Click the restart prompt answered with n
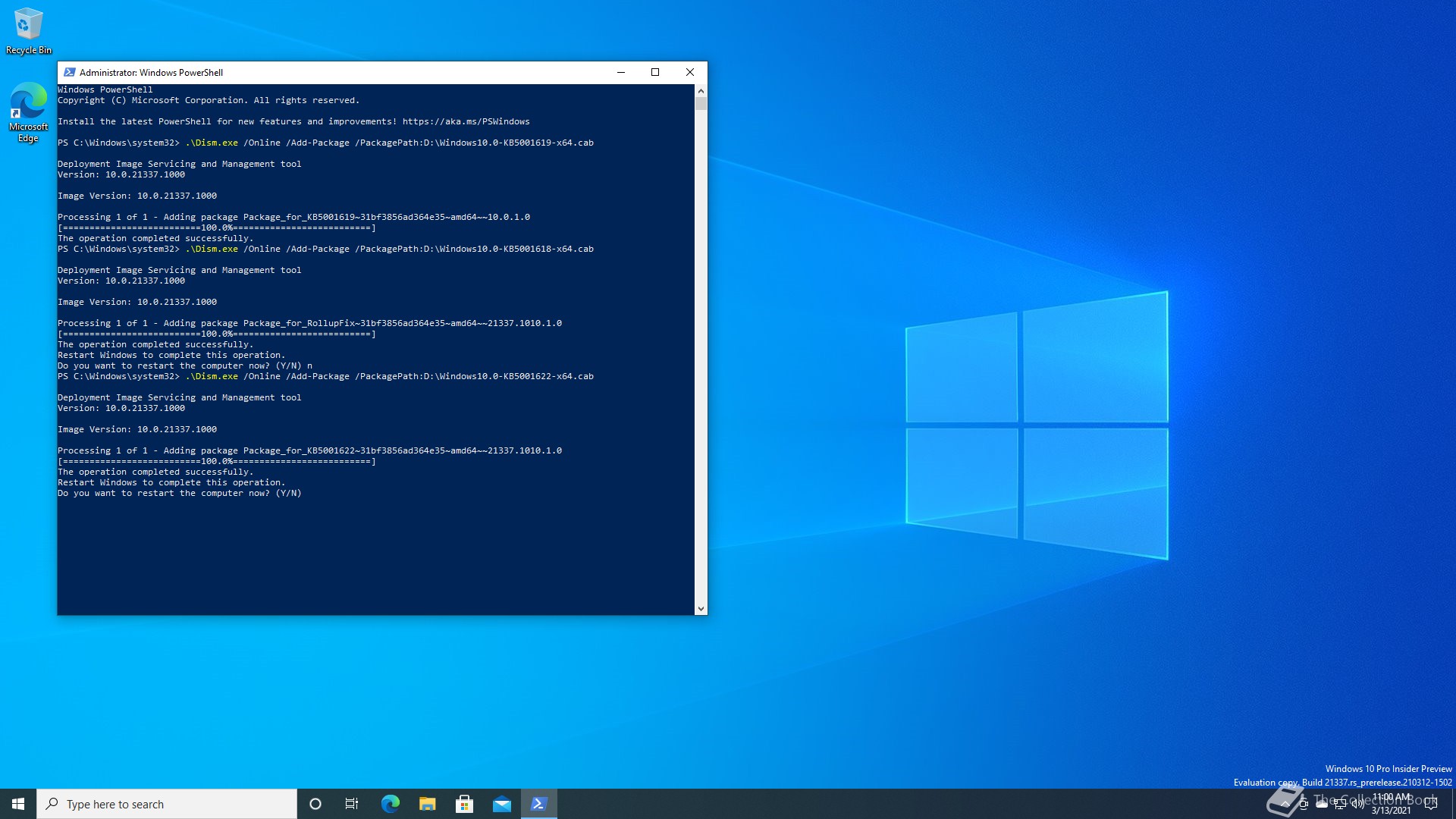 pos(185,366)
